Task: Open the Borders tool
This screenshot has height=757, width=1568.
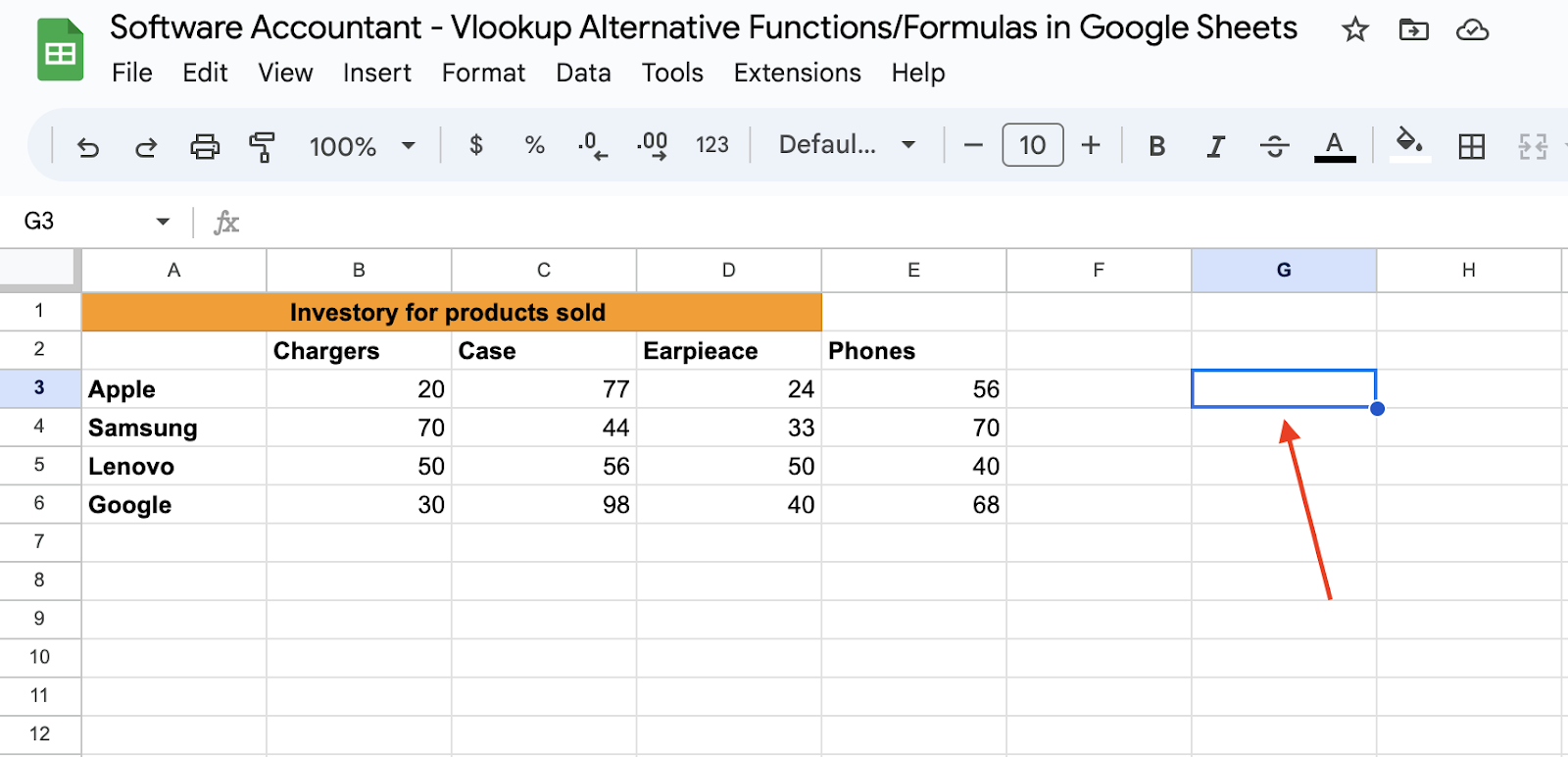Action: click(x=1471, y=147)
